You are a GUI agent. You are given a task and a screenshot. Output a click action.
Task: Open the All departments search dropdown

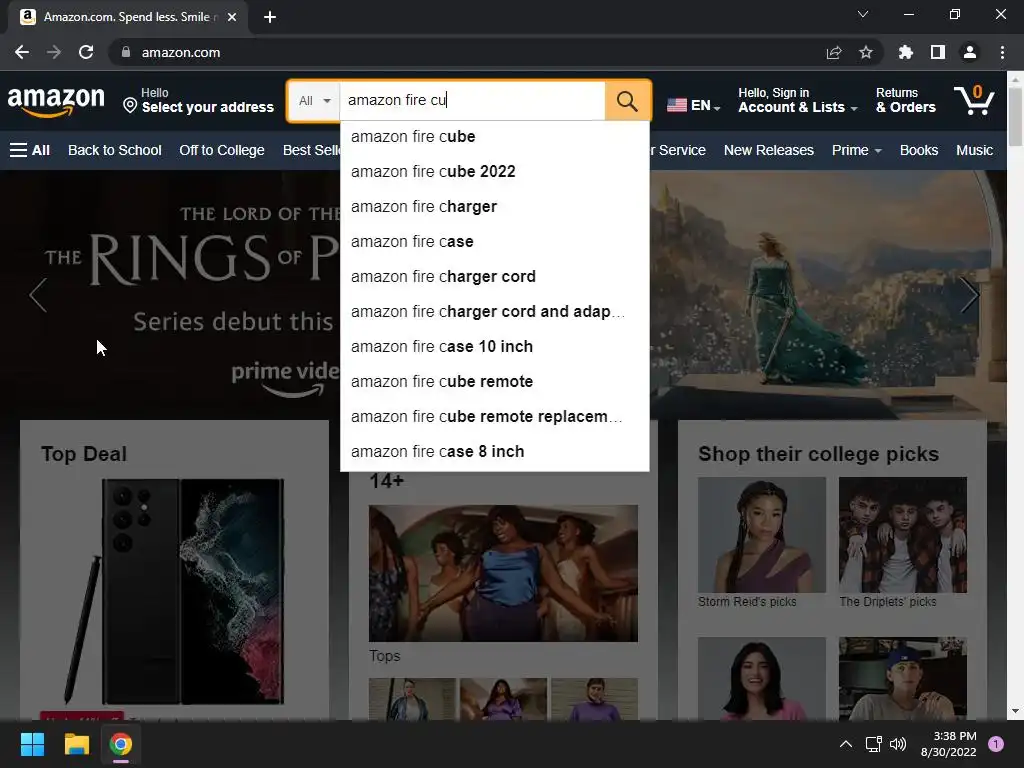[x=314, y=101]
